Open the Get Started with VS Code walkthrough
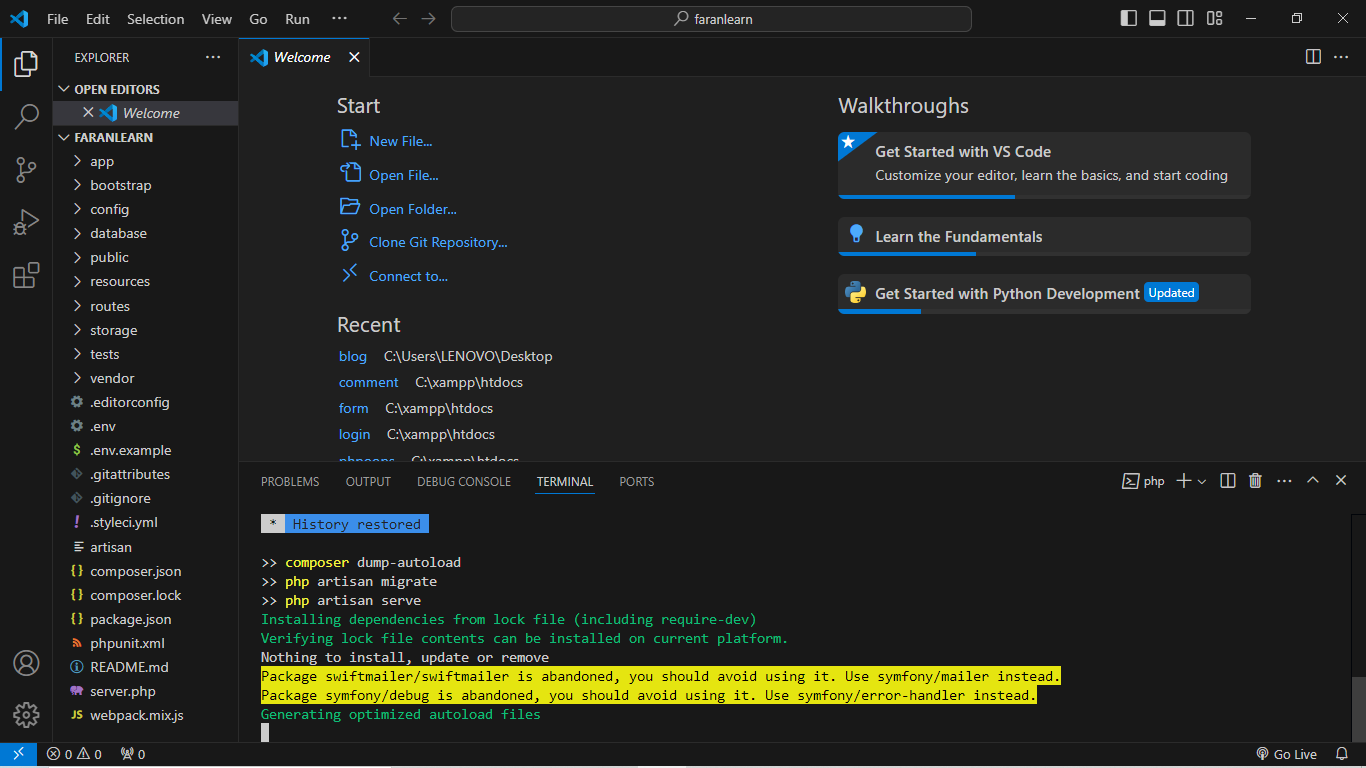 click(x=1044, y=165)
